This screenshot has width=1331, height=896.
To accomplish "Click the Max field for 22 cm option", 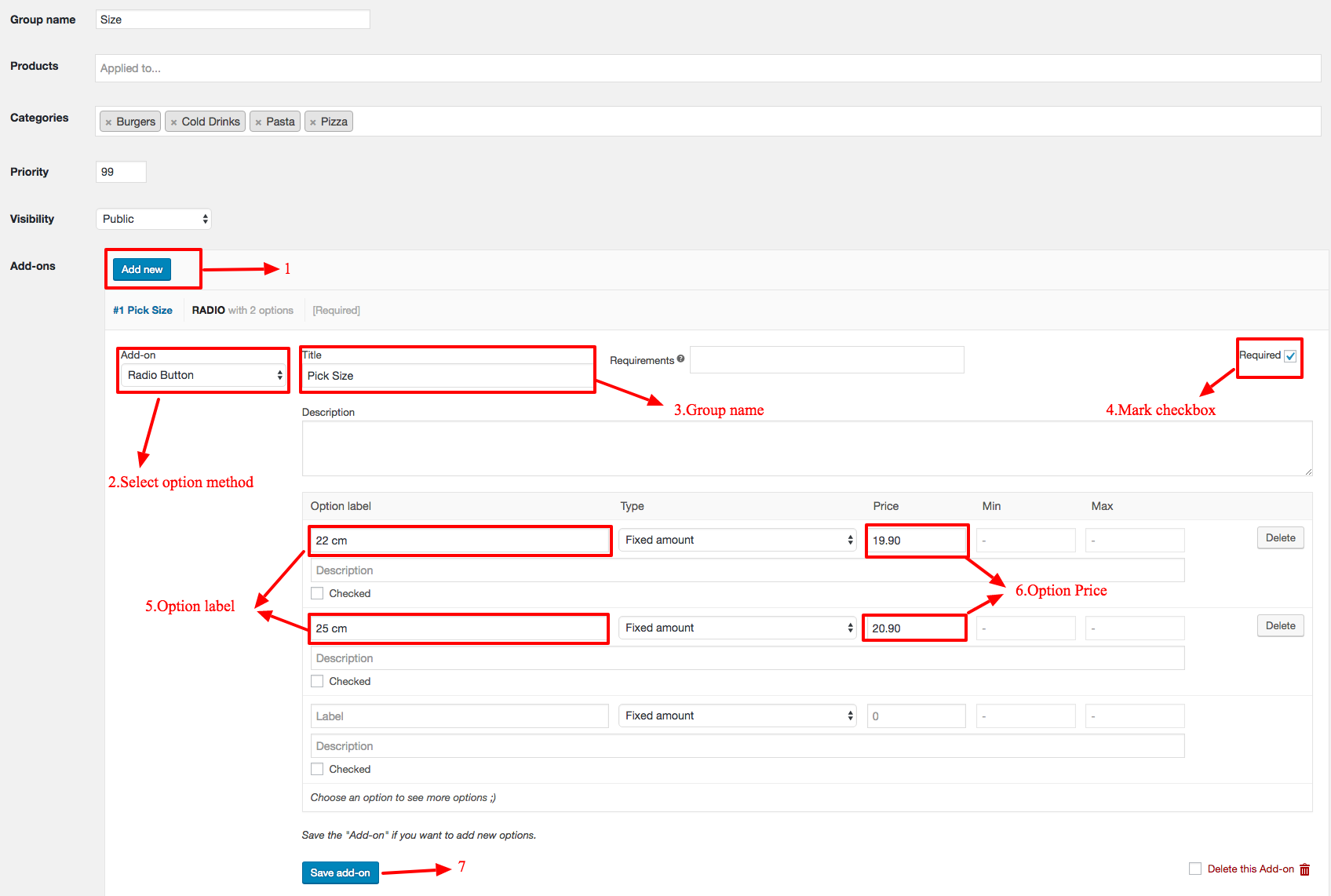I will click(x=1135, y=541).
